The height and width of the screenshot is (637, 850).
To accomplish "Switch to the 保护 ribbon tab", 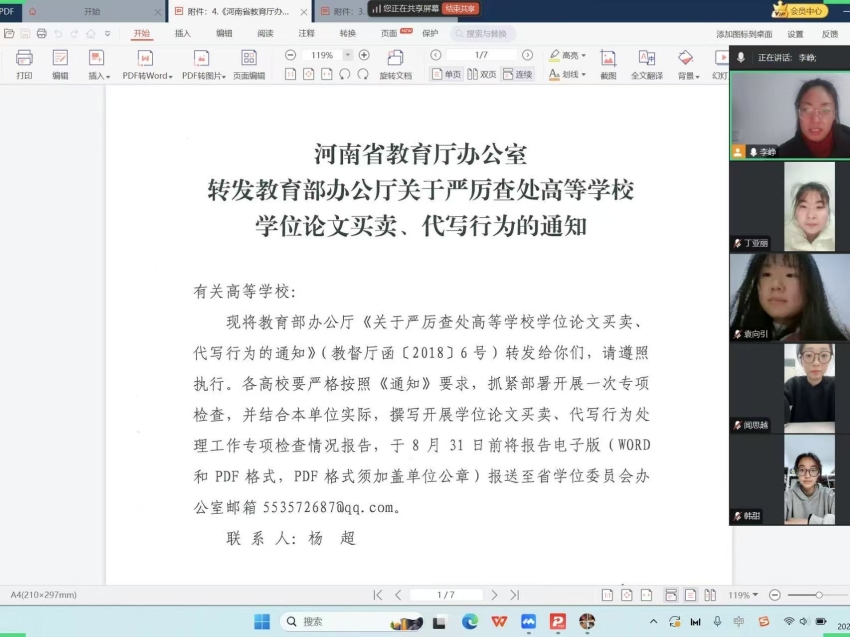I will [x=430, y=34].
